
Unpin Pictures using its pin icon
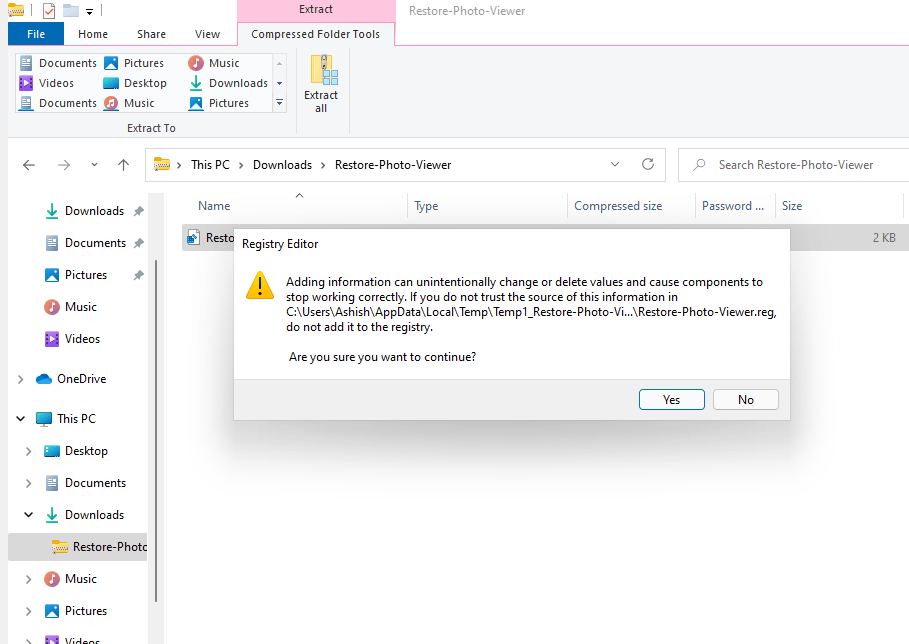click(x=139, y=275)
